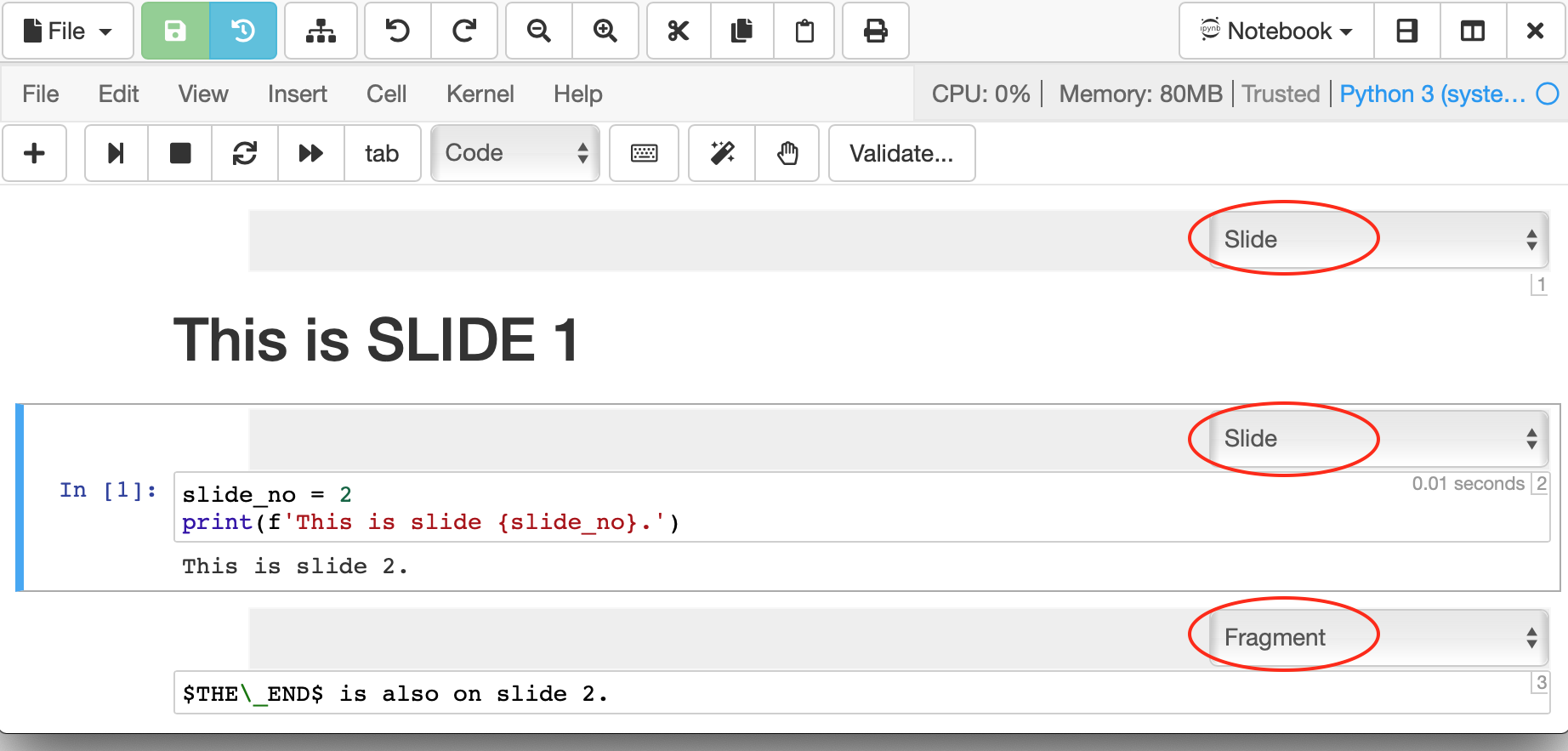Viewport: 1568px width, 751px height.
Task: Toggle the Trusted notebook status
Action: pyautogui.click(x=1281, y=94)
